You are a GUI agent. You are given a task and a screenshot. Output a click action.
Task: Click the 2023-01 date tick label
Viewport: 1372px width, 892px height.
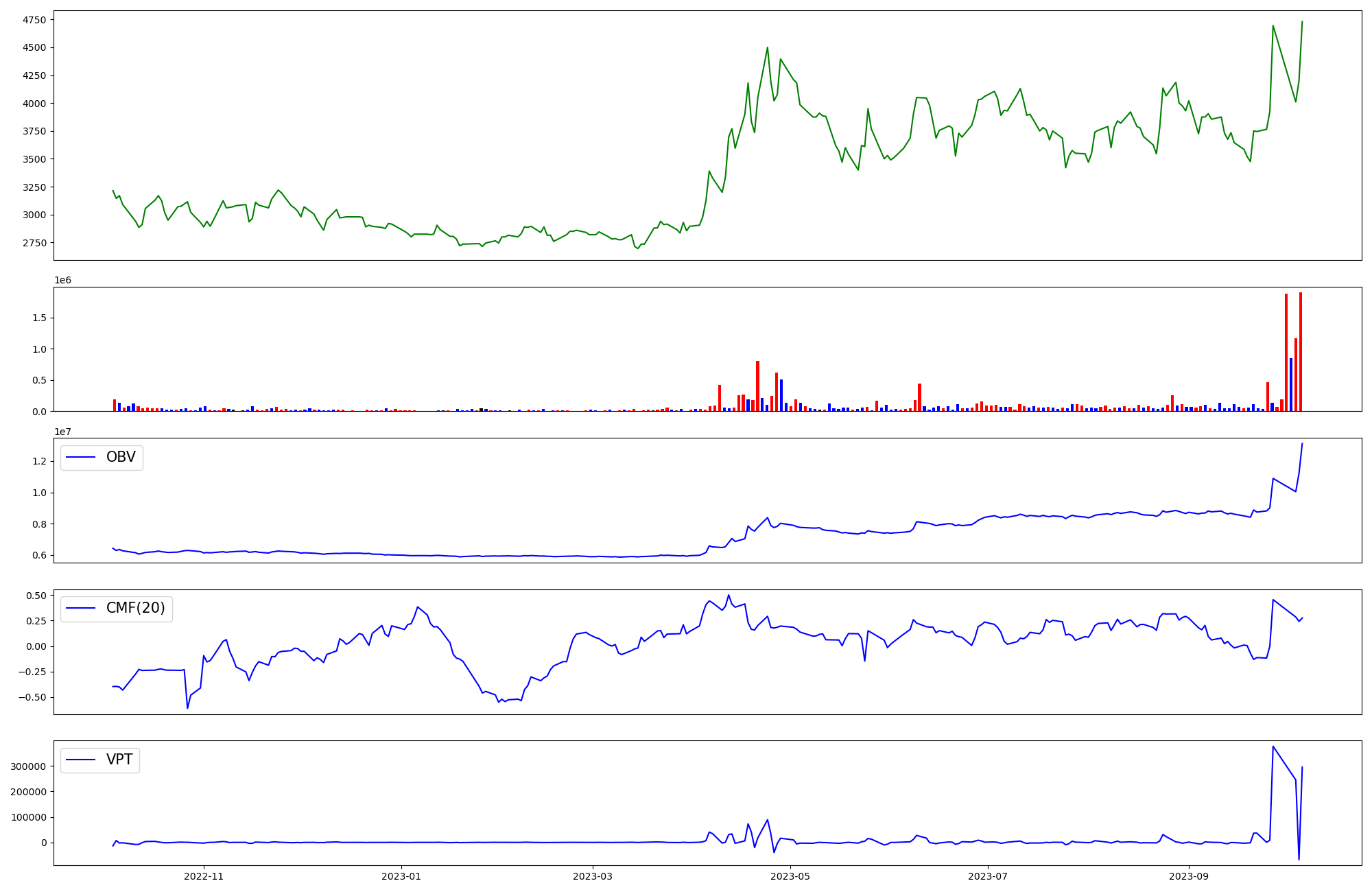click(x=401, y=876)
